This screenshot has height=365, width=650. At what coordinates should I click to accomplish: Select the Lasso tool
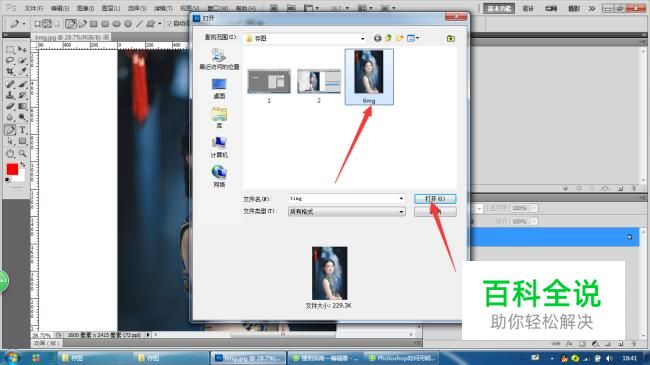10,61
